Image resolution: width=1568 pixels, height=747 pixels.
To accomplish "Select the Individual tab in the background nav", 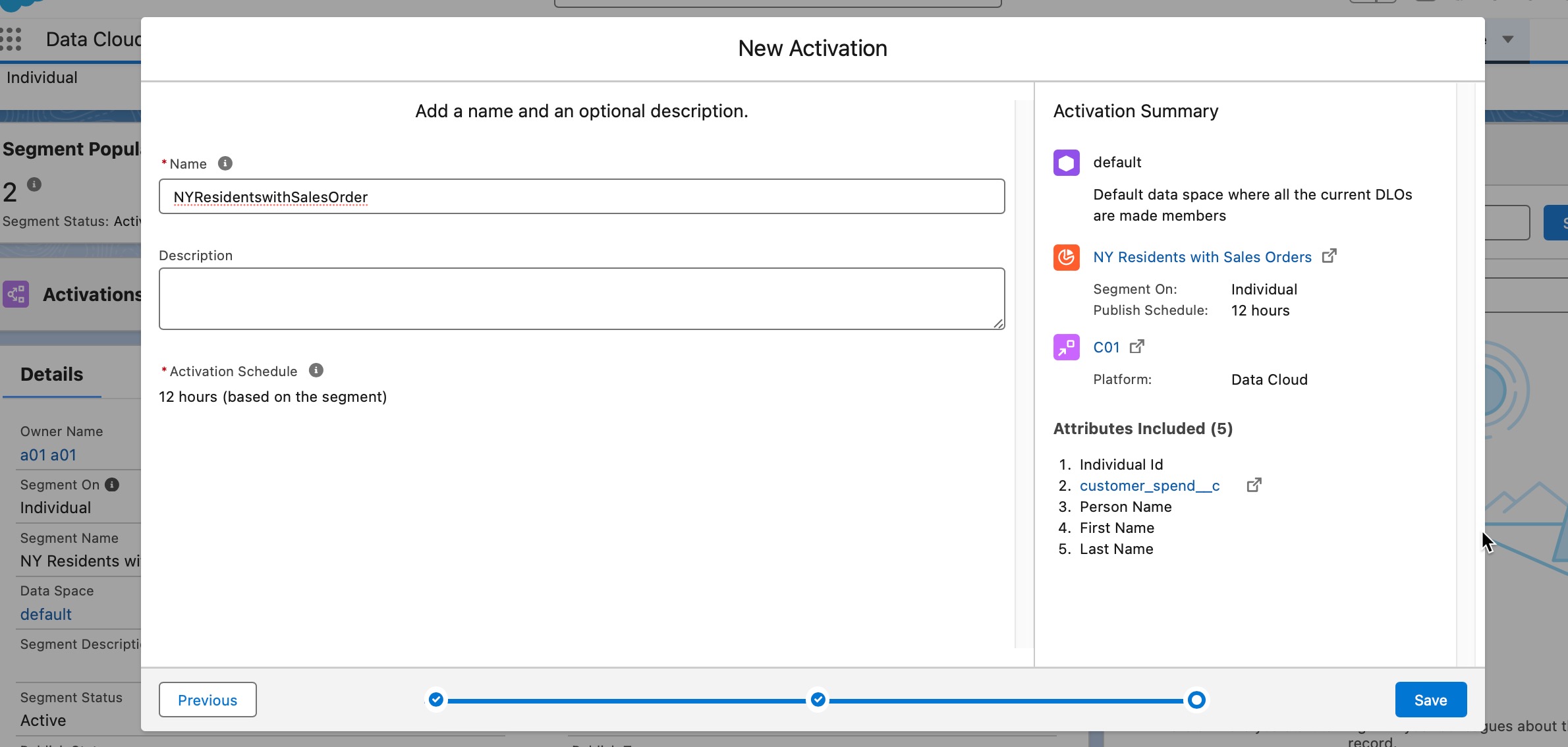I will (42, 78).
